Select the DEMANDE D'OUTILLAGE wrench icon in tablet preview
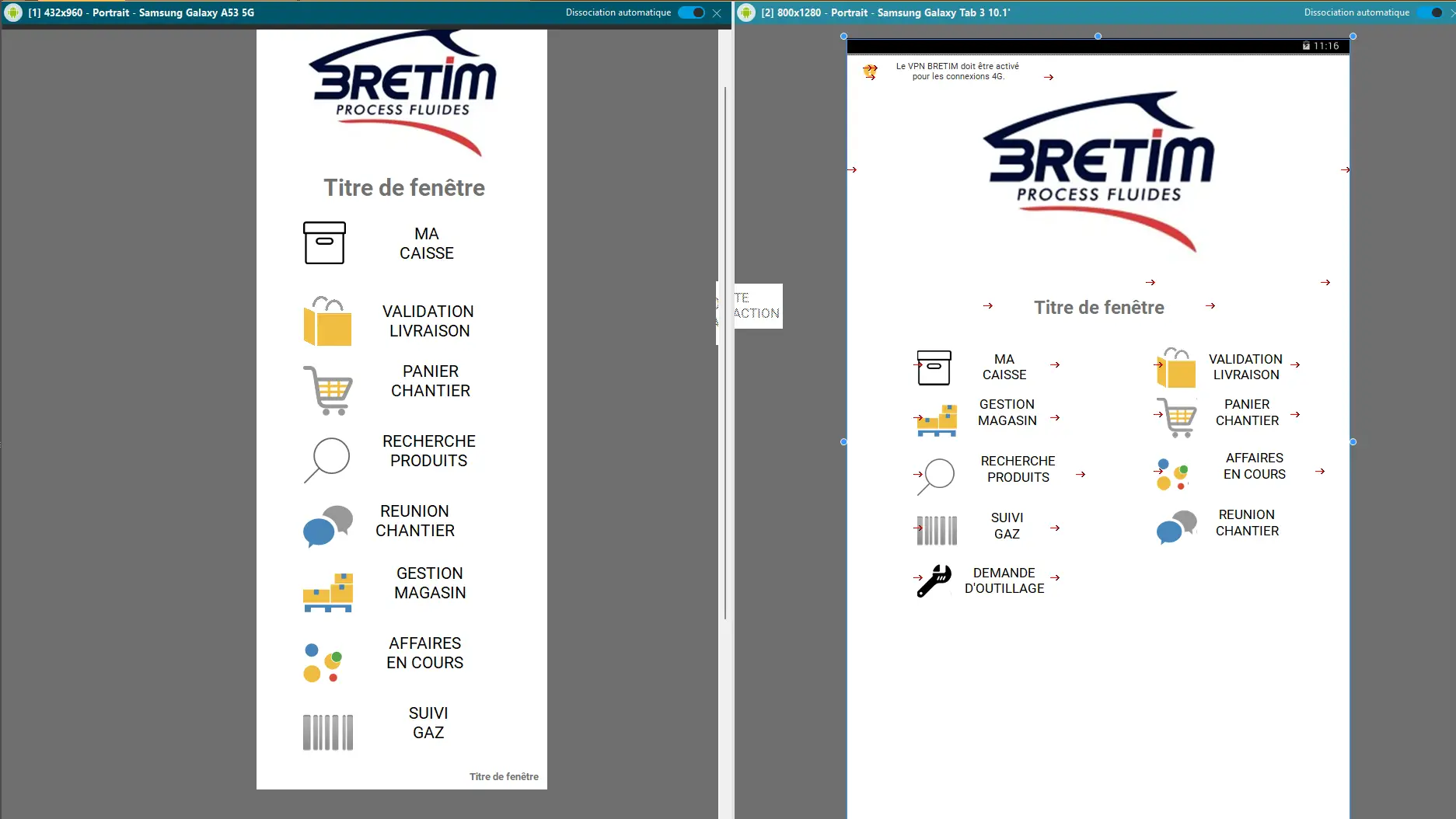The width and height of the screenshot is (1456, 819). coord(934,580)
